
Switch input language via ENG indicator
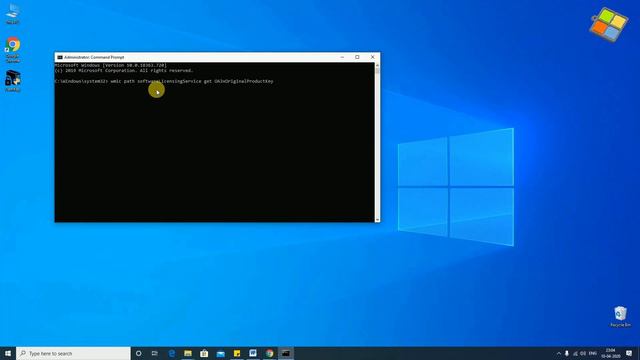(593, 353)
